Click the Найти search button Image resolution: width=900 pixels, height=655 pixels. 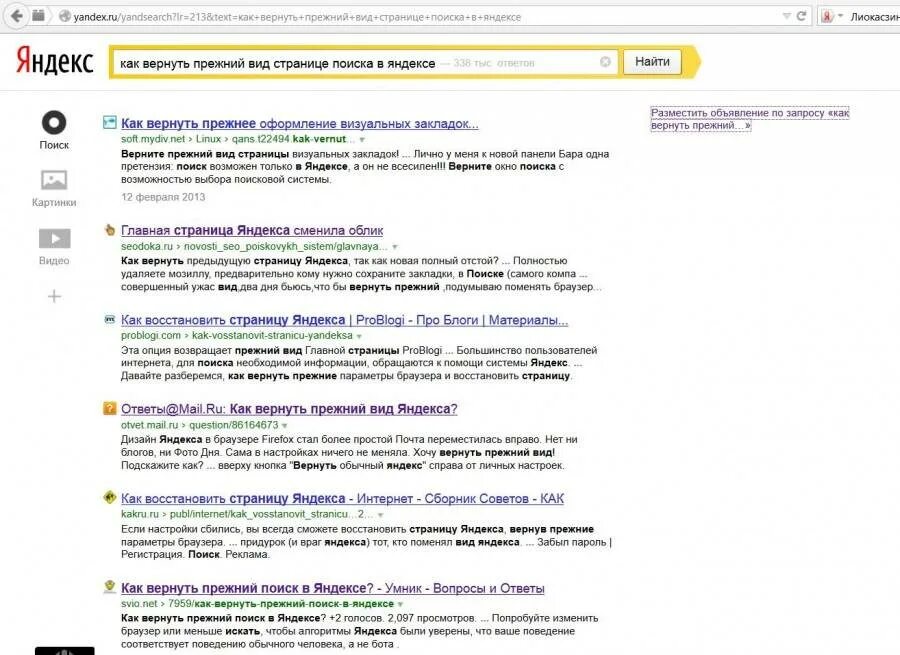tap(652, 62)
